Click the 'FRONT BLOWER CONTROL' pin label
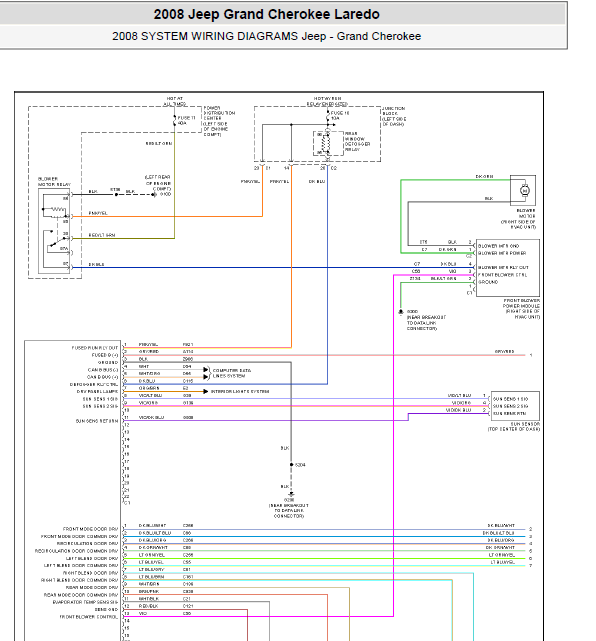 [x=89, y=617]
